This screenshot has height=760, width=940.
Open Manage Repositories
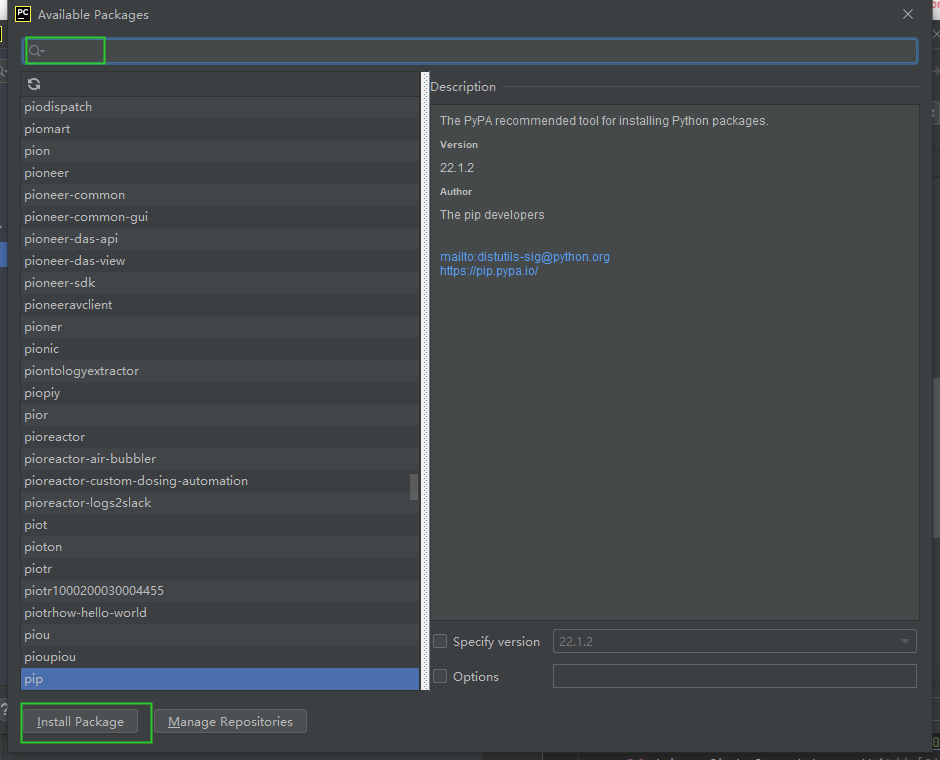(230, 722)
